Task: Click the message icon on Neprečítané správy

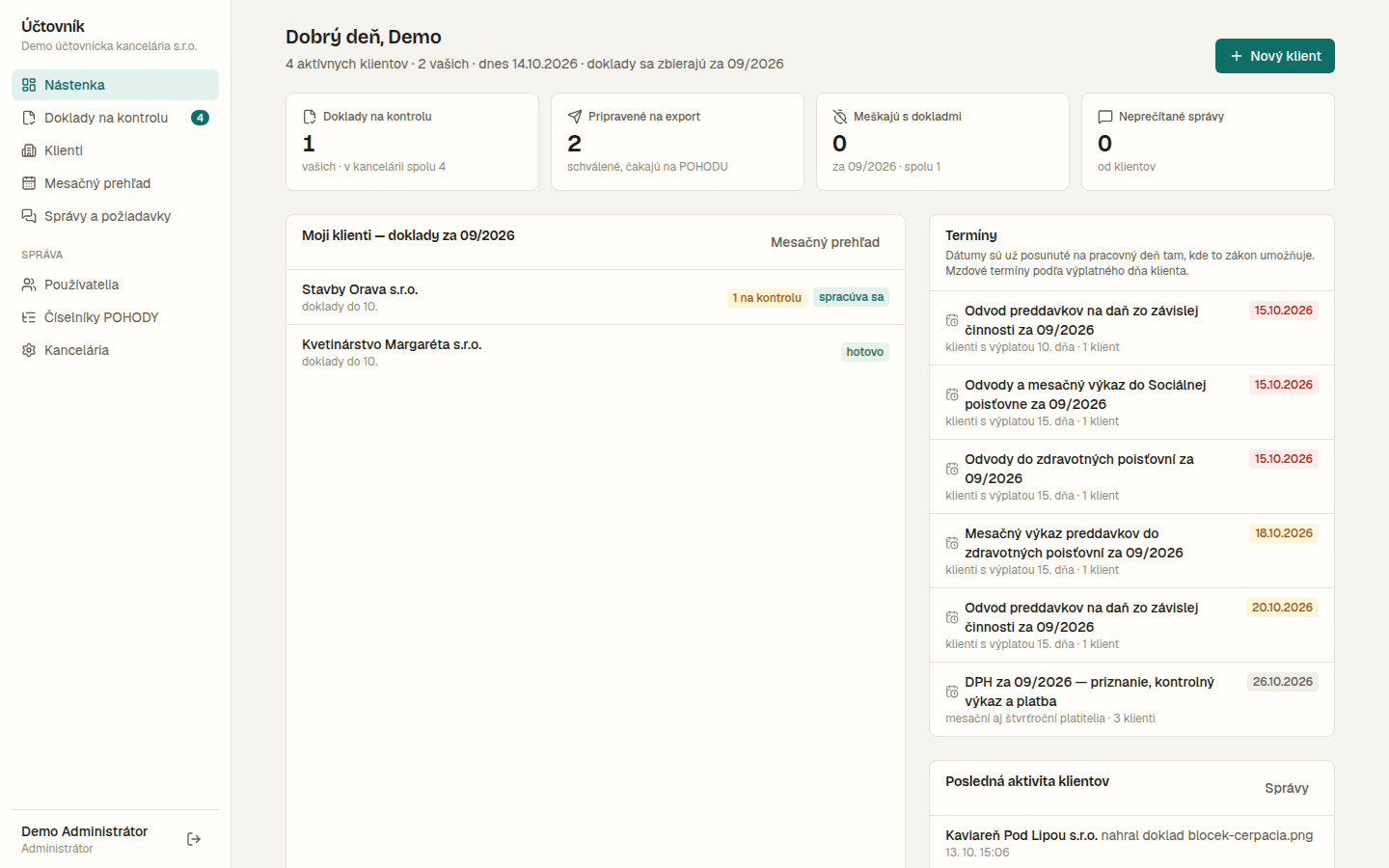Action: tap(1105, 117)
